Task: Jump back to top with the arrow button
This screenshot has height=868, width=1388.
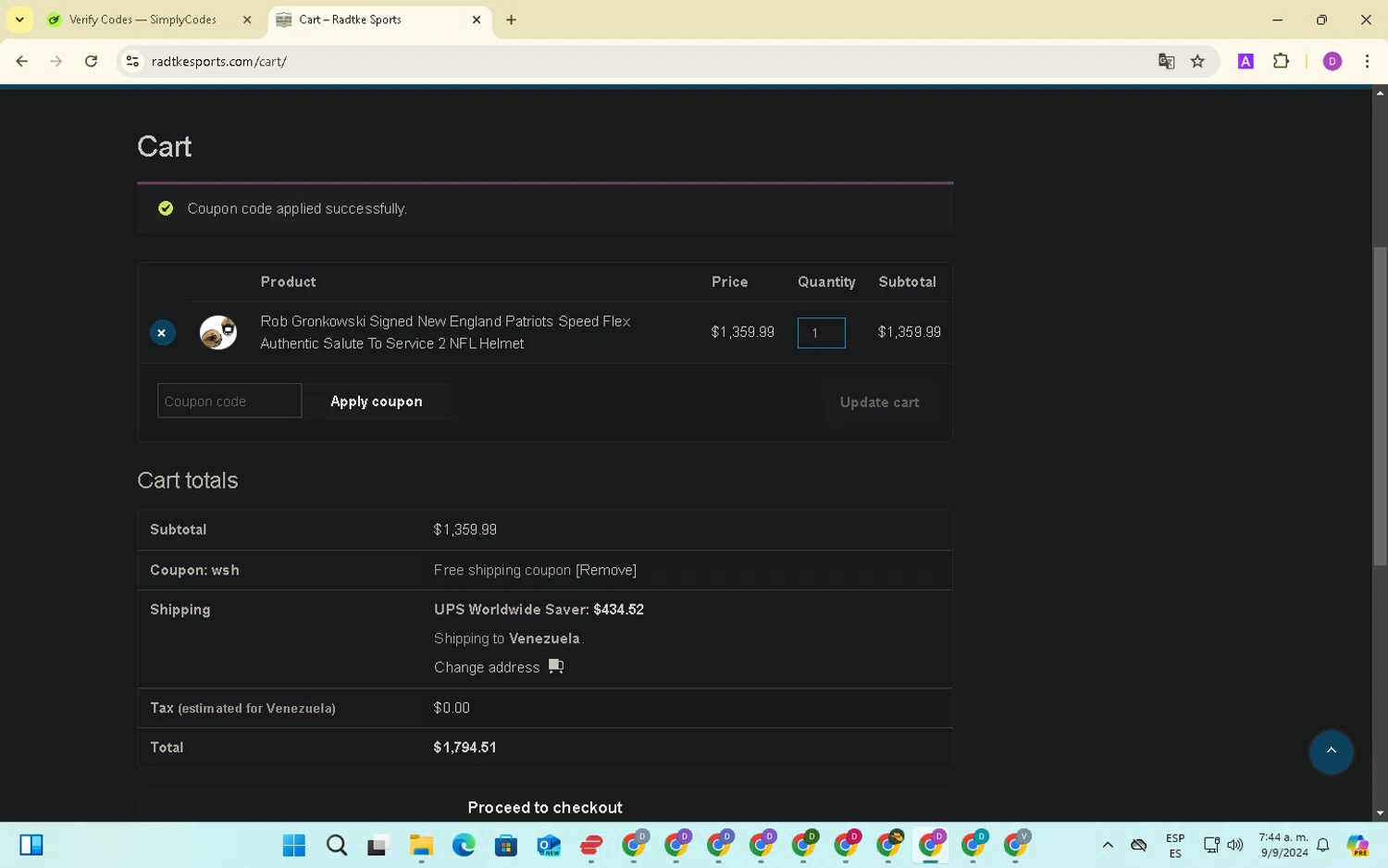Action: coord(1331,750)
